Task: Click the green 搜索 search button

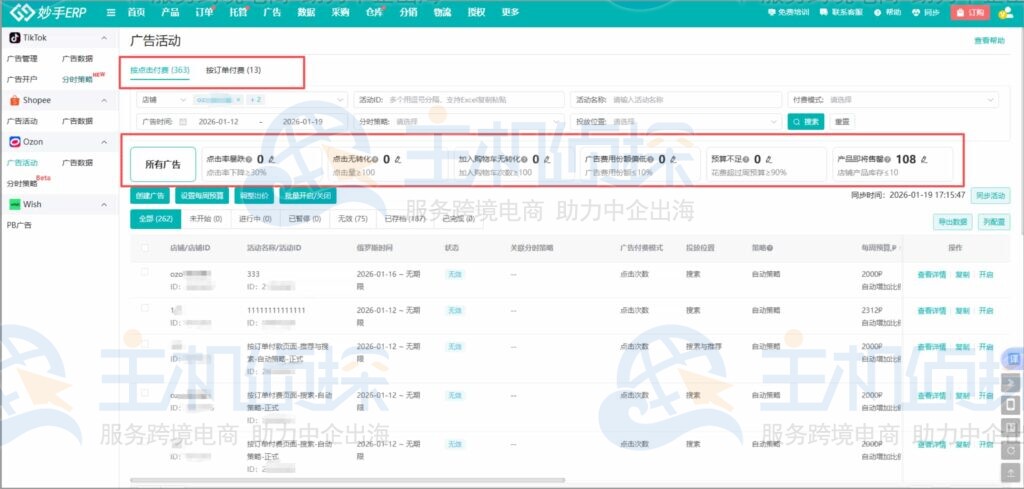Action: tap(806, 121)
